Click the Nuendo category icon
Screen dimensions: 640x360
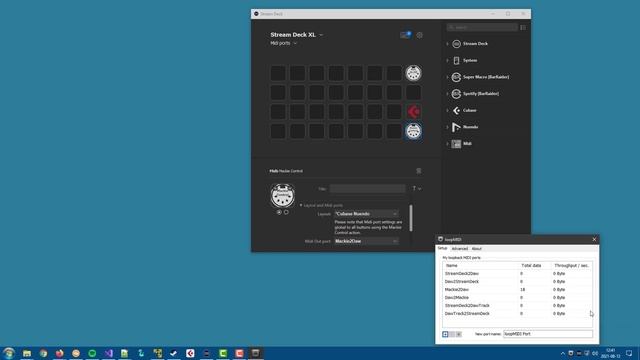pos(456,127)
